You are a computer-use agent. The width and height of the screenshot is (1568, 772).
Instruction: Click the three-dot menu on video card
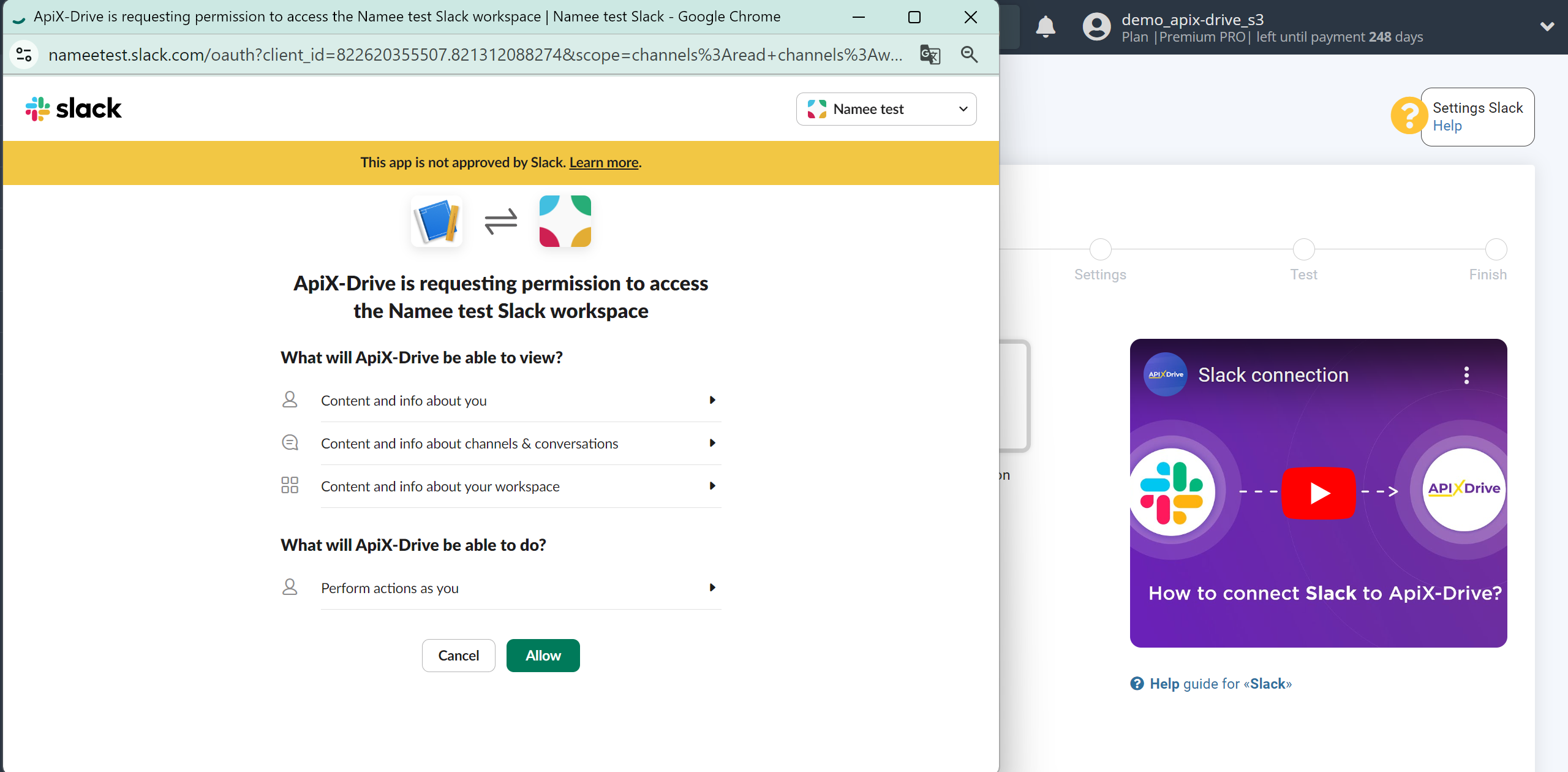(x=1466, y=375)
